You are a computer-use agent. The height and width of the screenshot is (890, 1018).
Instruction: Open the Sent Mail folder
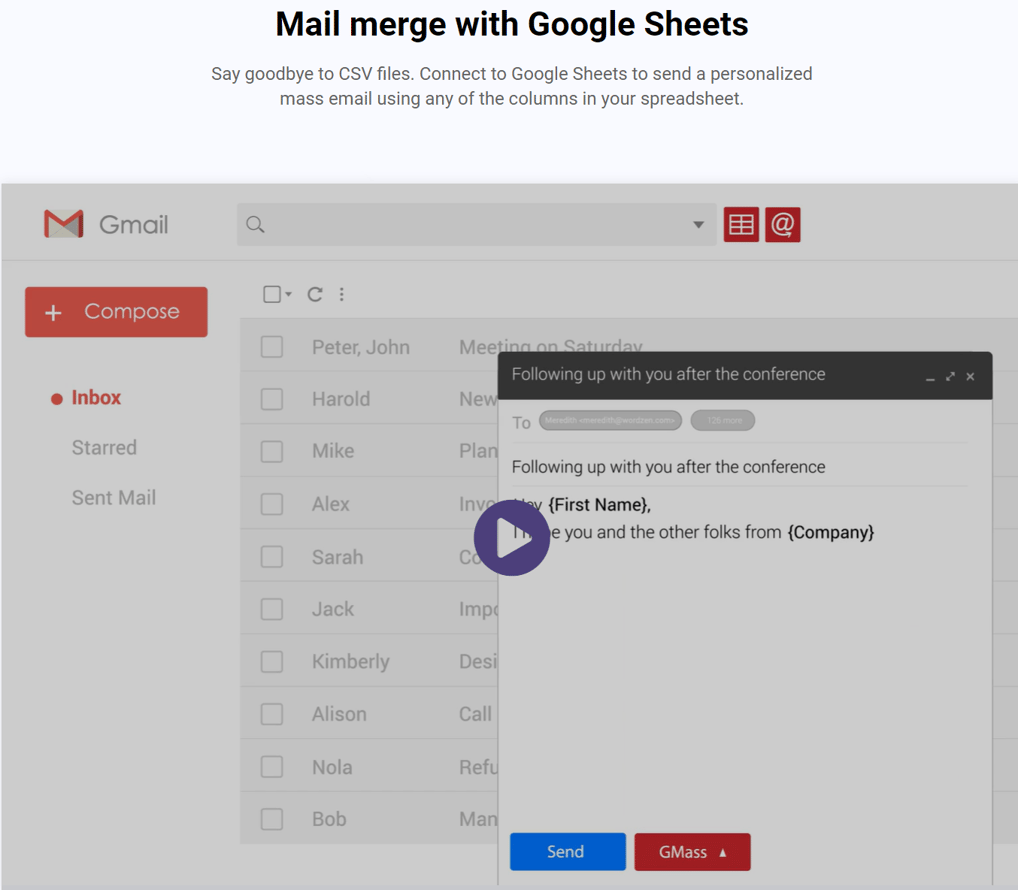pos(114,497)
